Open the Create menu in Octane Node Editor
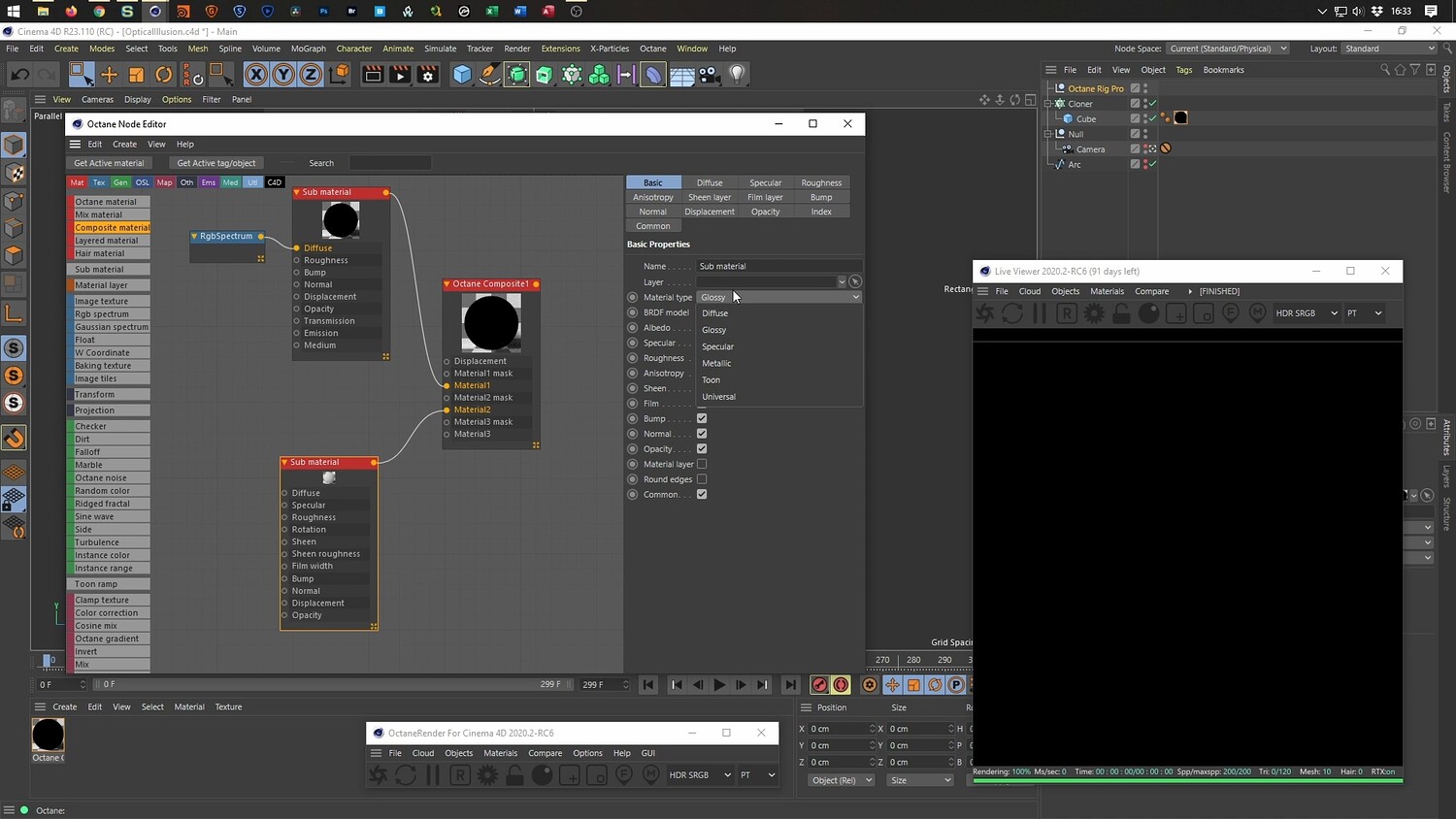This screenshot has width=1456, height=819. 125,145
